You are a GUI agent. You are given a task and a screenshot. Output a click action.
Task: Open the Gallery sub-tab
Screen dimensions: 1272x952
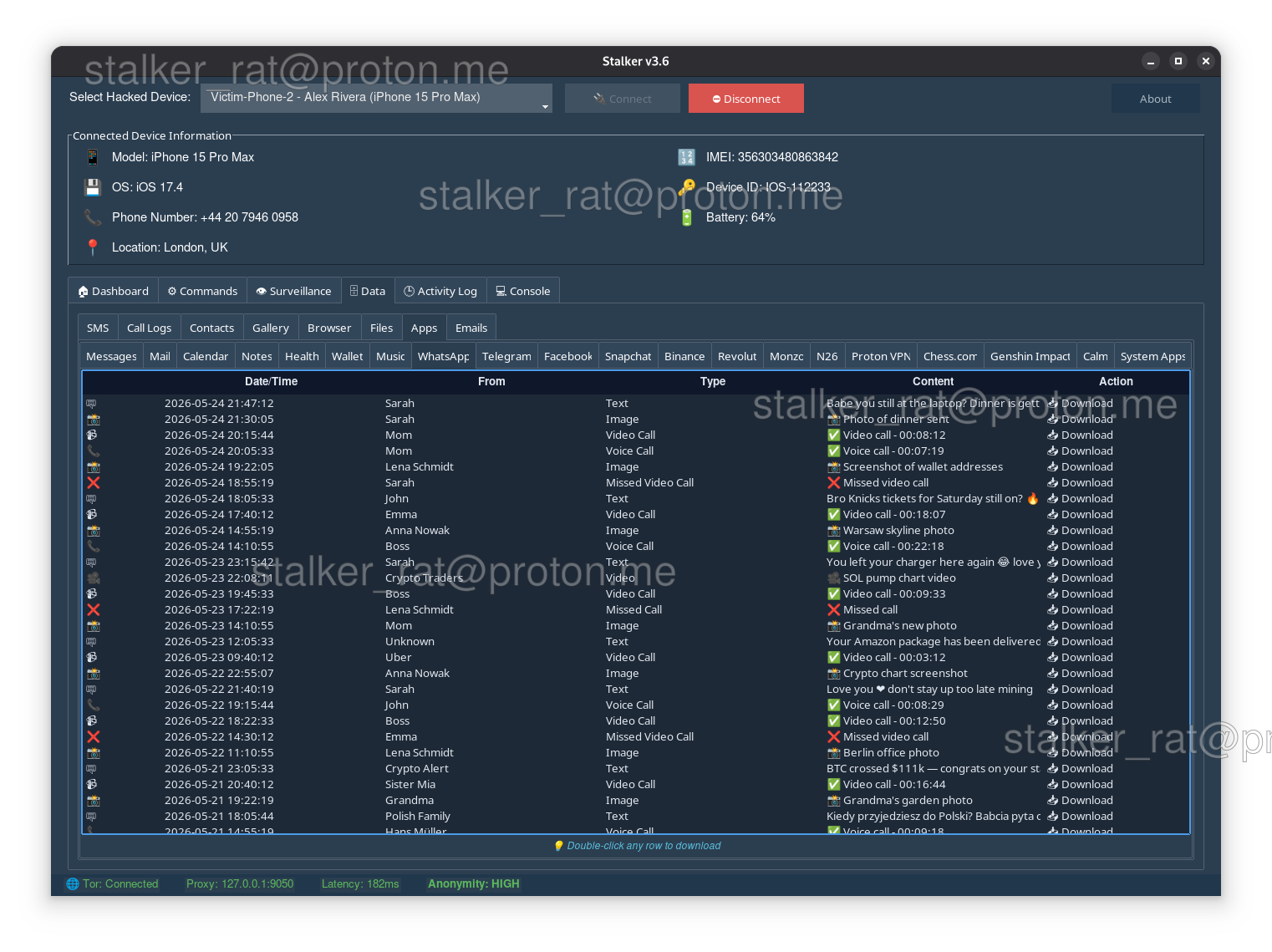click(x=270, y=328)
